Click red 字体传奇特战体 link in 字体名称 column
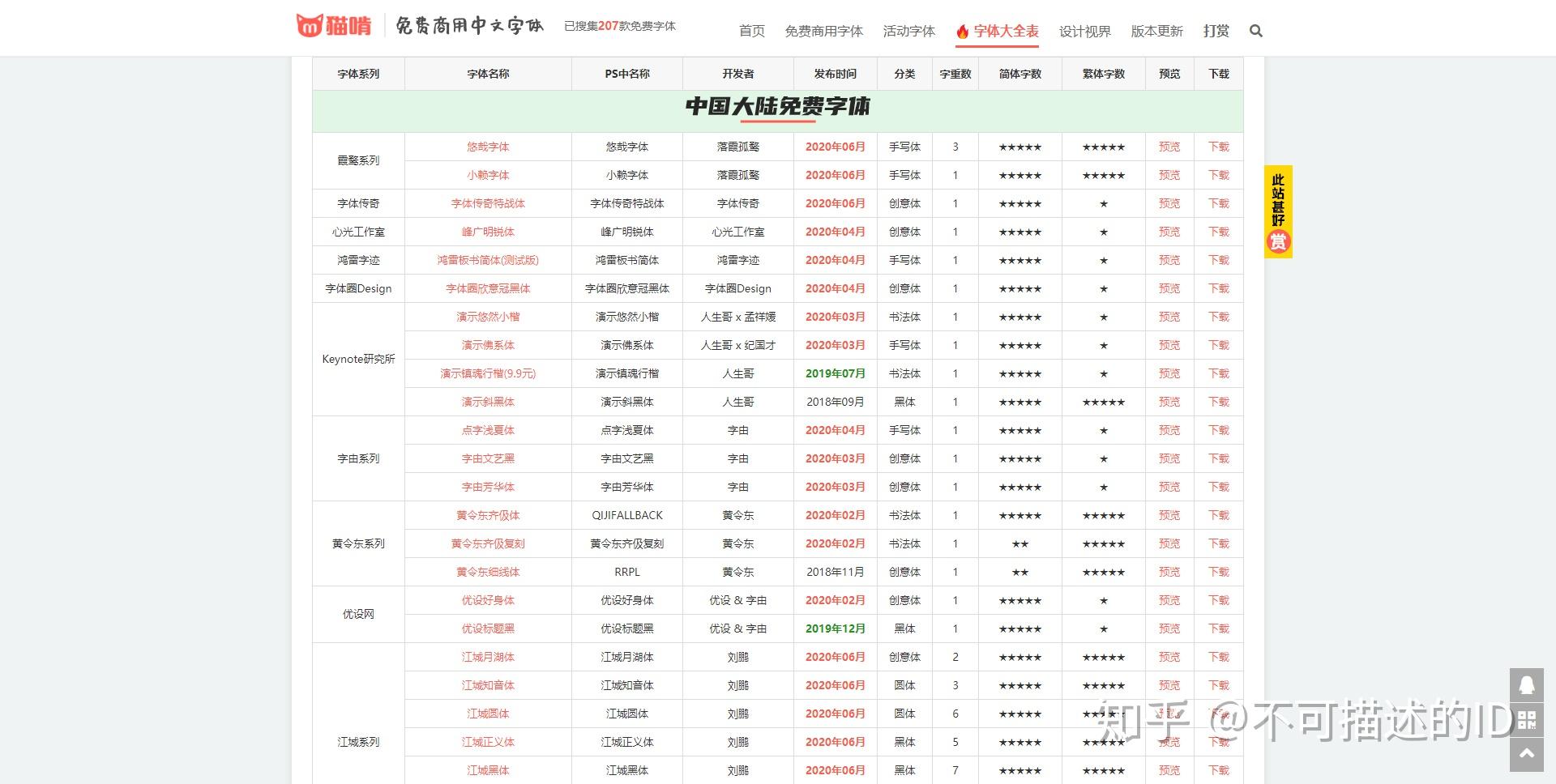 click(x=488, y=203)
